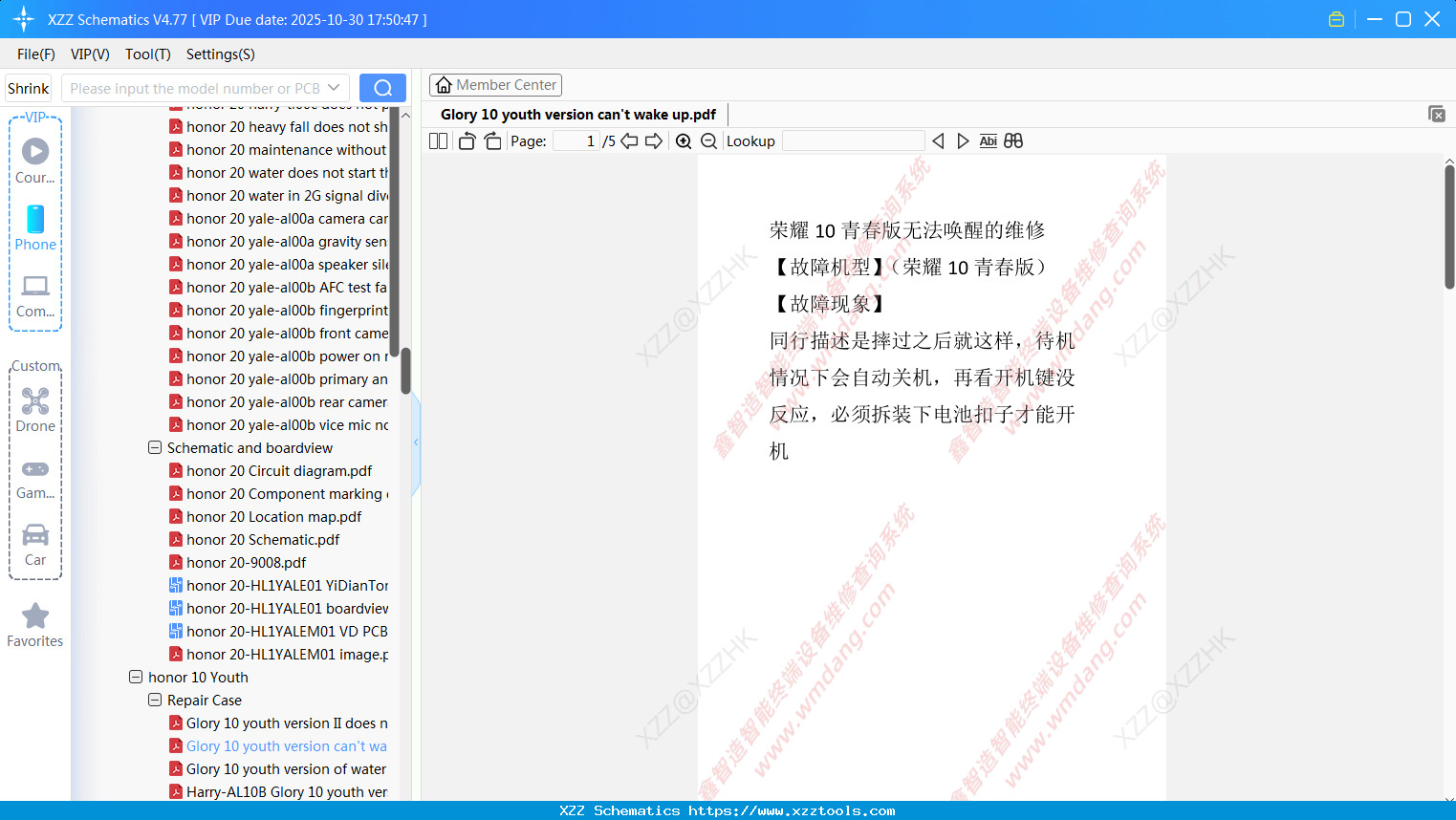Screen dimensions: 1456x820
Task: Open the VIP(V) menu
Action: pos(90,54)
